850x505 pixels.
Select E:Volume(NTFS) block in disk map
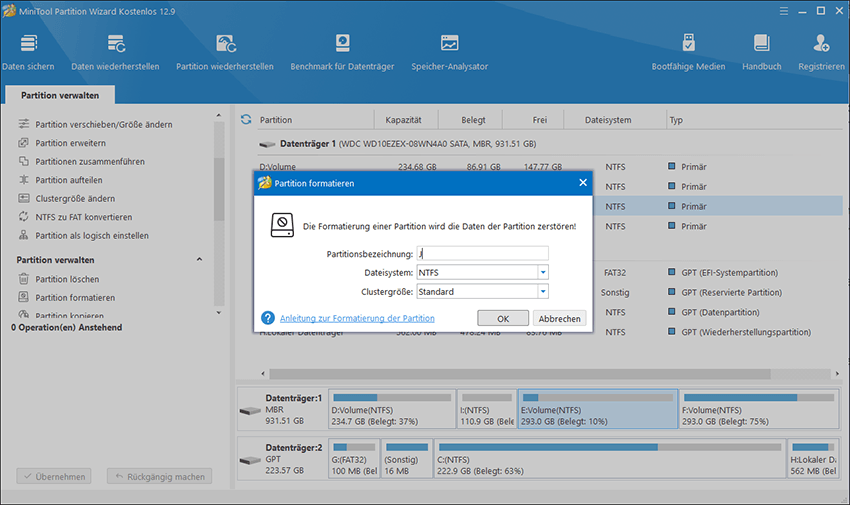coord(597,409)
